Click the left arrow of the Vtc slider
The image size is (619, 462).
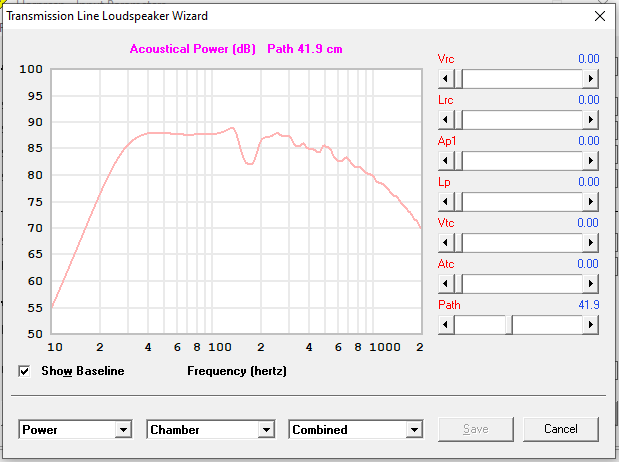pos(446,242)
